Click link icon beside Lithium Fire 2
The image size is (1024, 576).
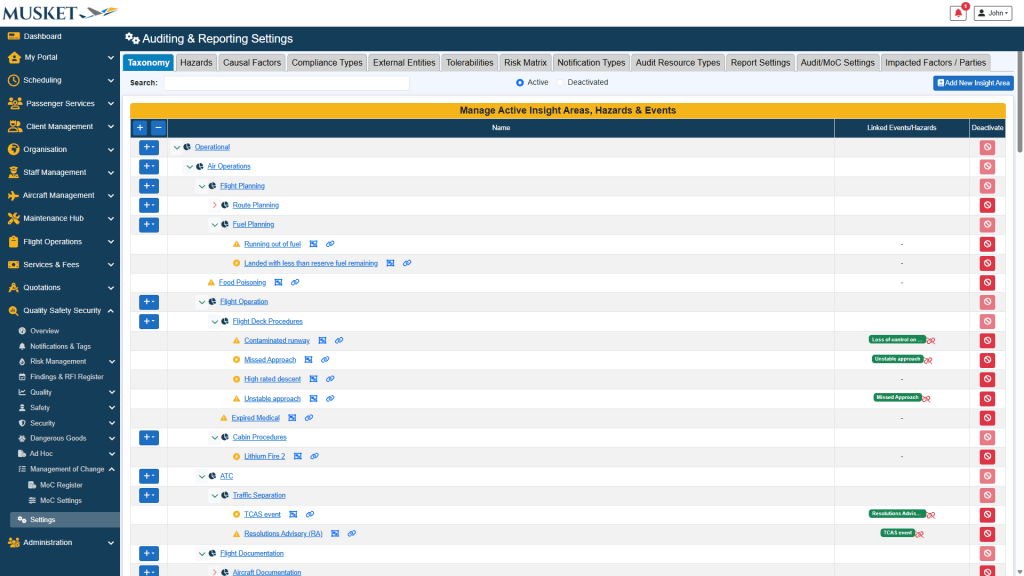tap(314, 456)
